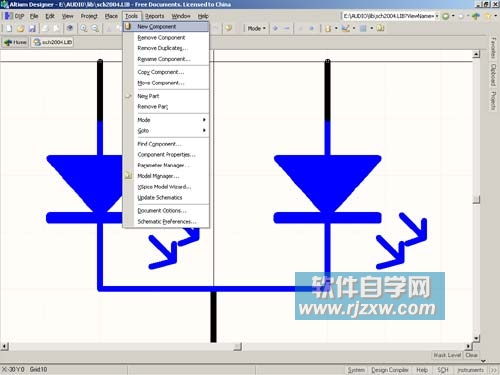This screenshot has width=500, height=375.
Task: Click the Zoom Out magnifier icon
Action: 95,29
